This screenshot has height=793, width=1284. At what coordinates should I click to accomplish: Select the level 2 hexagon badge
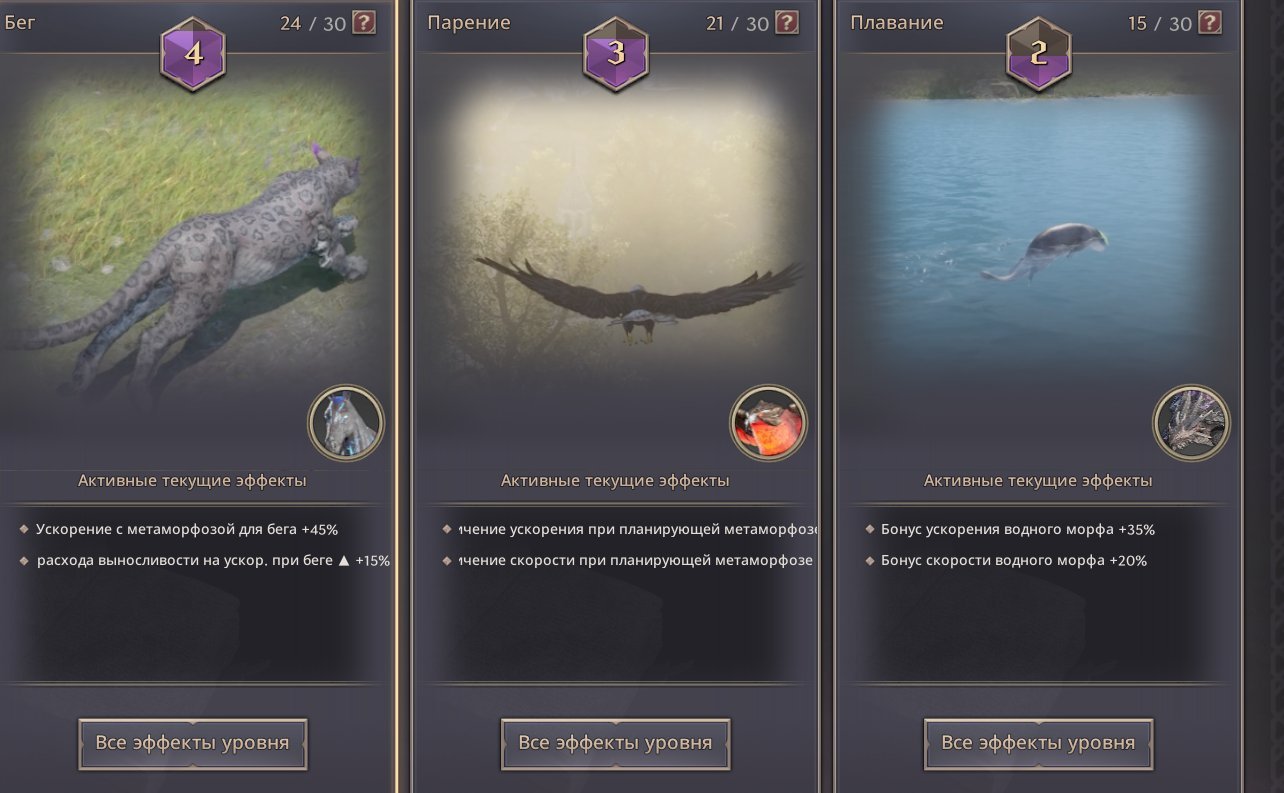(1039, 54)
